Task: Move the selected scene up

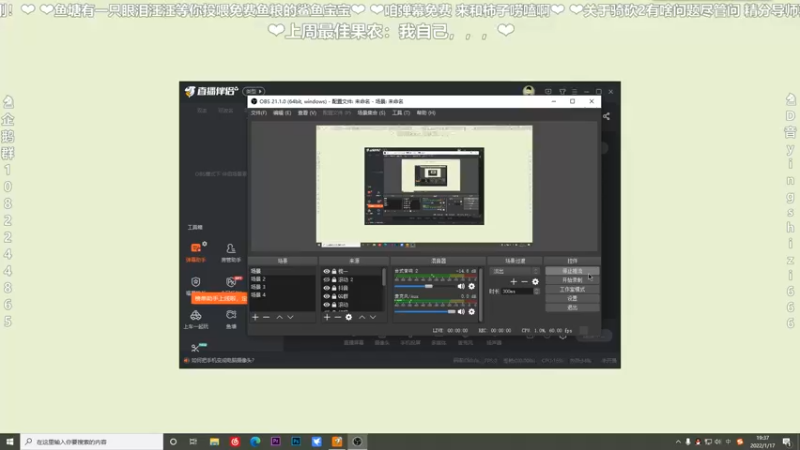Action: coord(280,317)
